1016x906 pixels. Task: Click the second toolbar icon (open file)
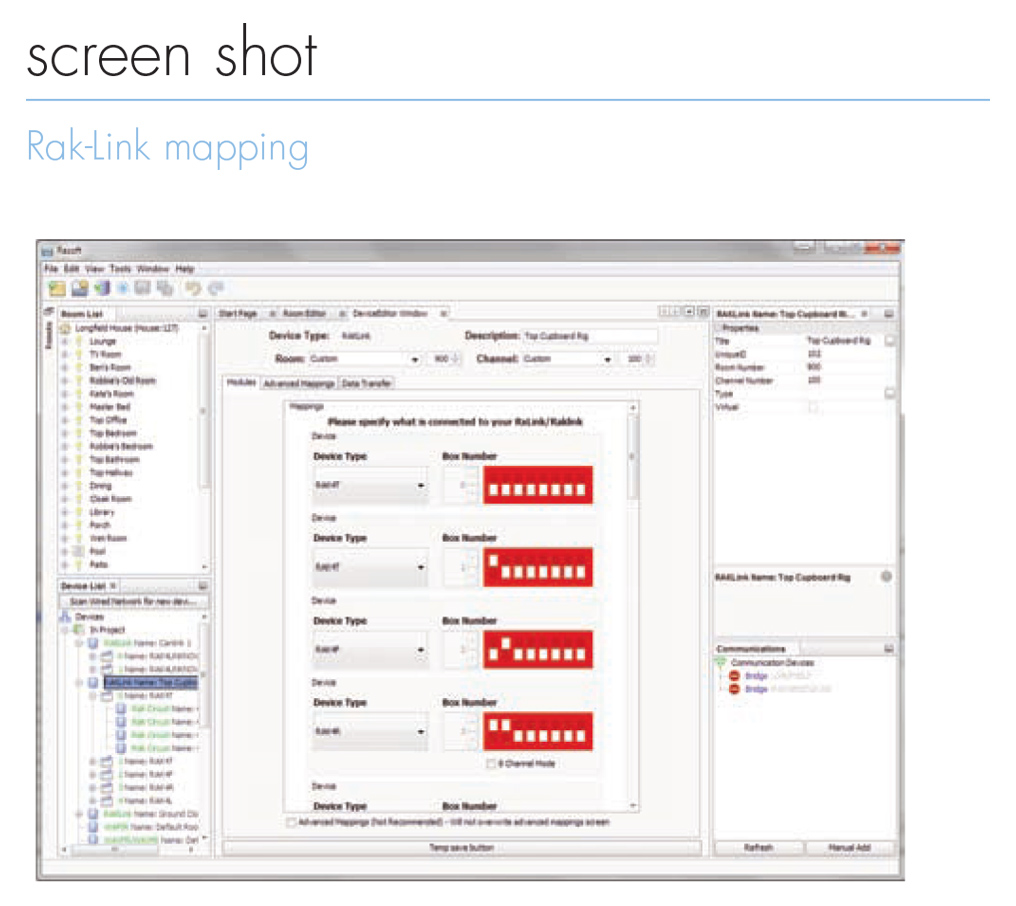pyautogui.click(x=80, y=288)
